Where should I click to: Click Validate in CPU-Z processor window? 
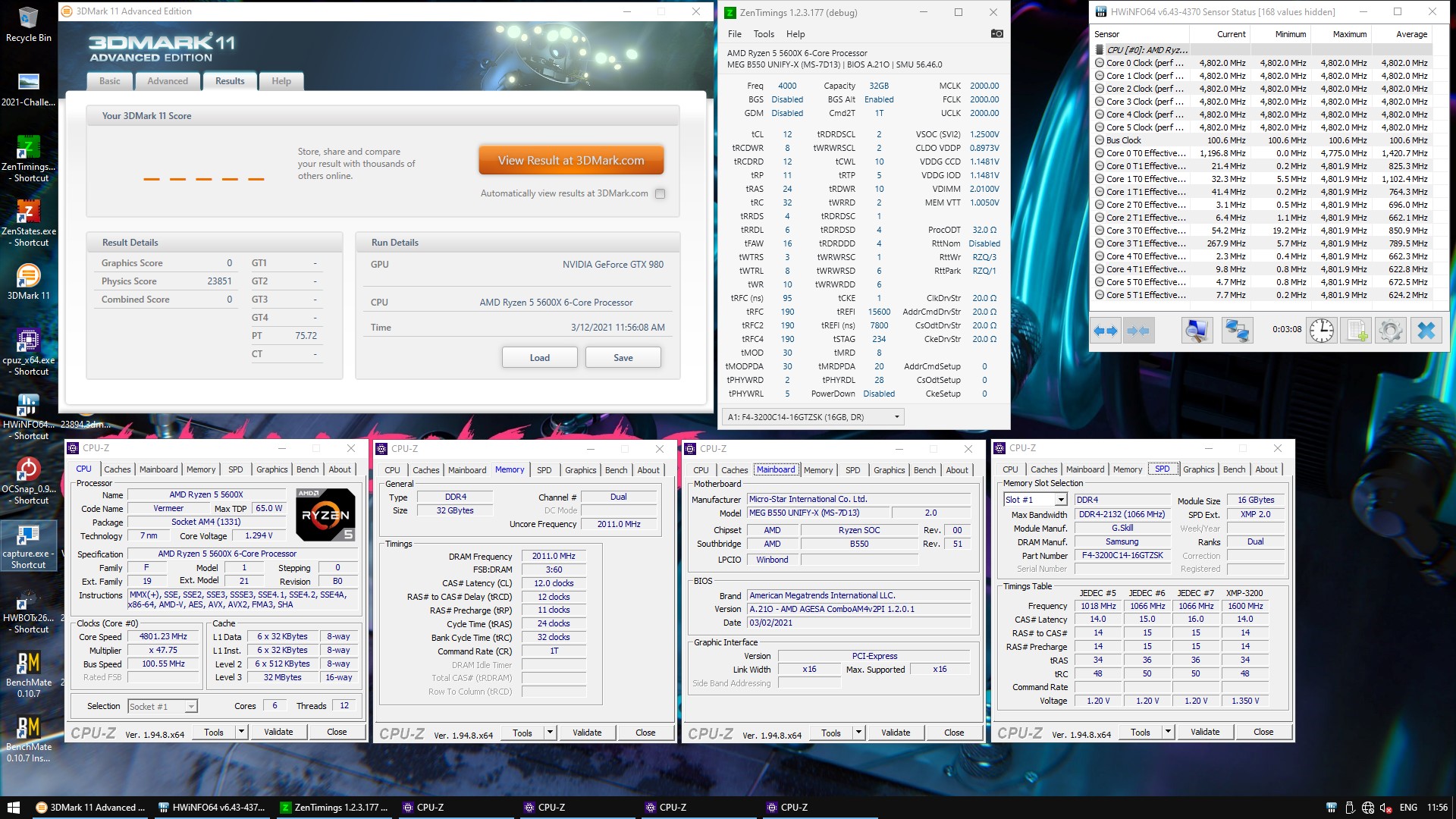278,732
